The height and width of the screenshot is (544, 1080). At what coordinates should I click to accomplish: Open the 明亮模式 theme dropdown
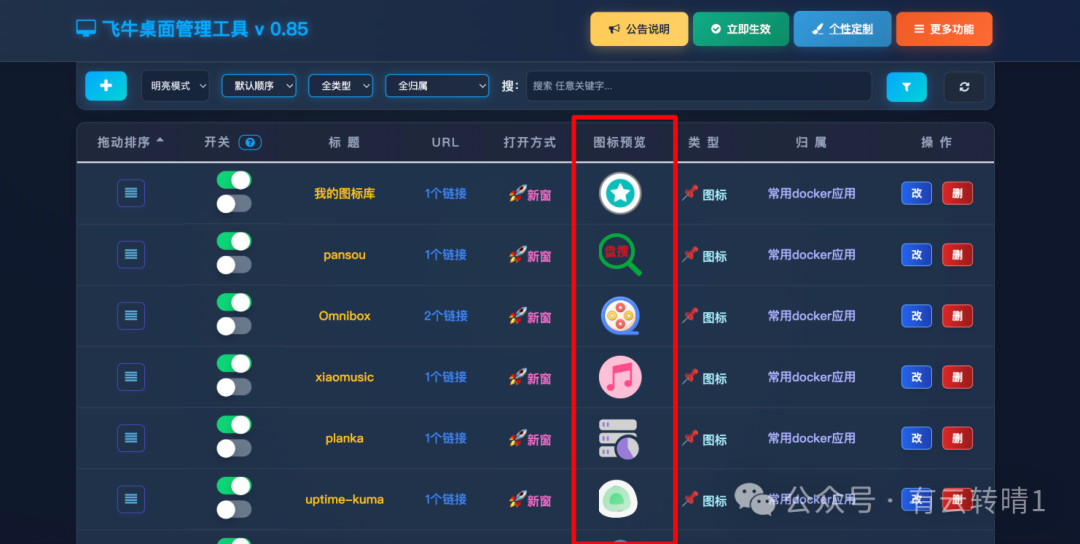(176, 86)
